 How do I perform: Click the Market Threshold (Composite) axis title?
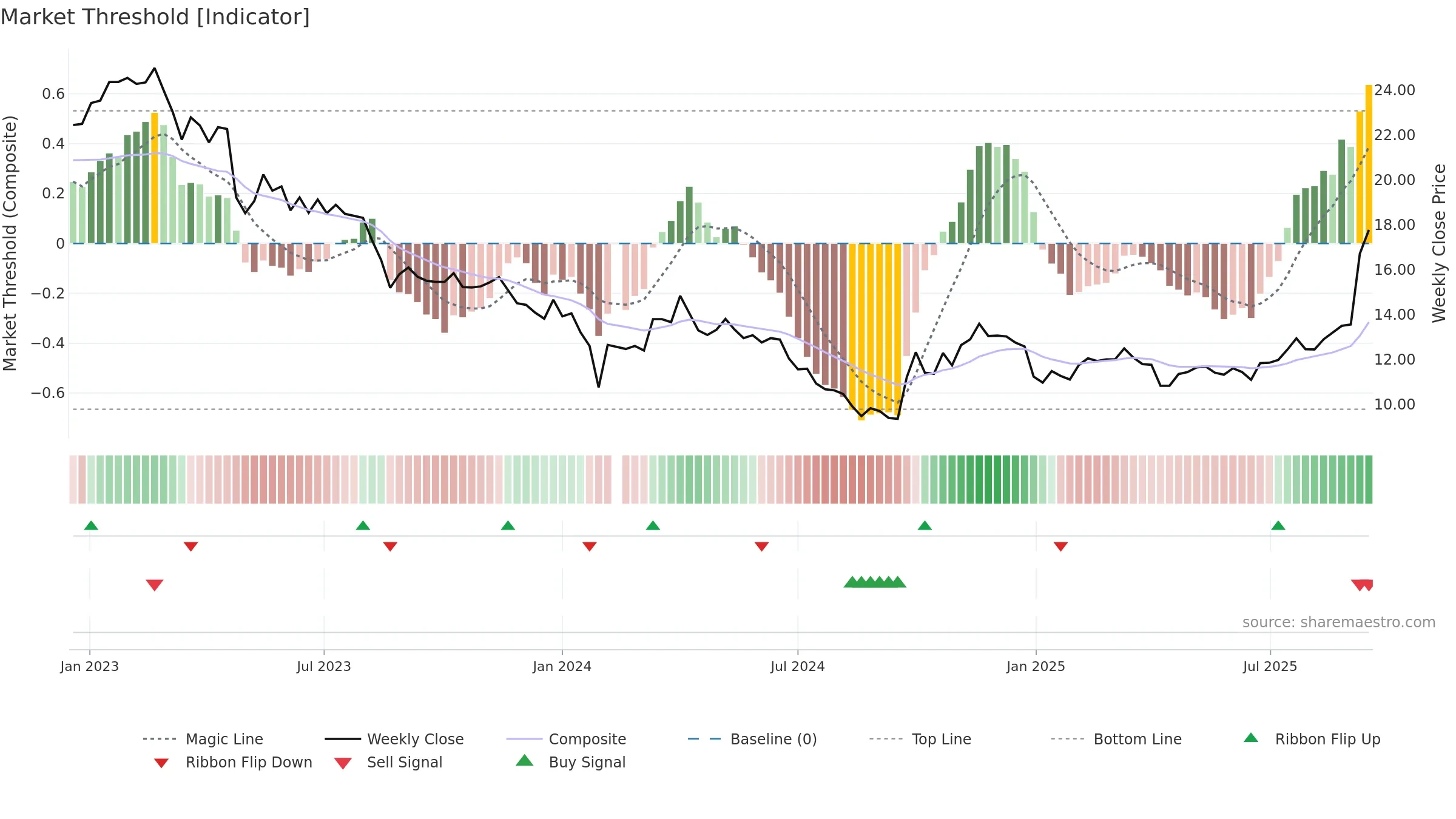click(10, 243)
